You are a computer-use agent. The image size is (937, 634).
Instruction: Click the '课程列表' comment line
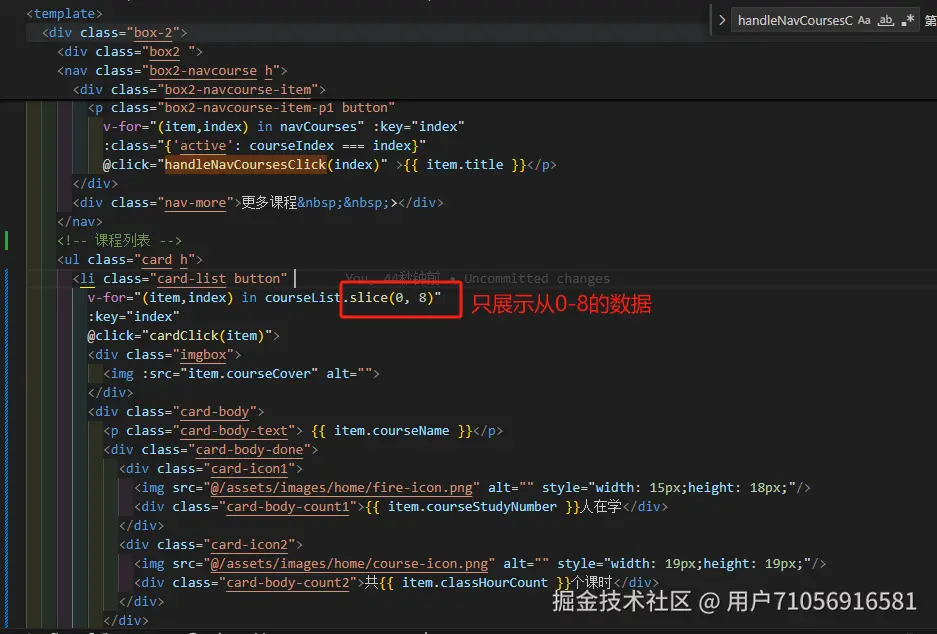[120, 241]
